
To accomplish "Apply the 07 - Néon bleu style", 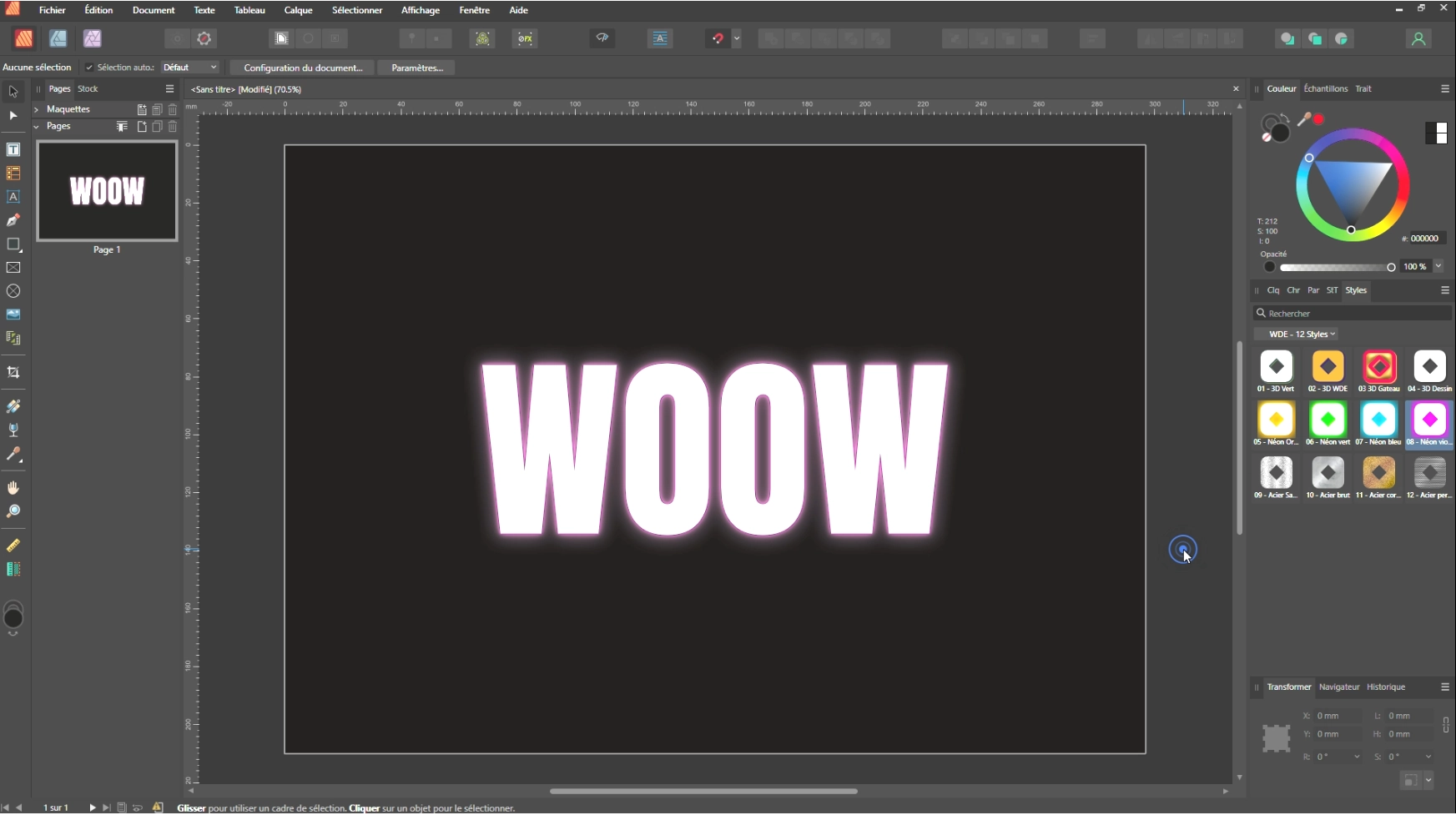I will (1378, 420).
